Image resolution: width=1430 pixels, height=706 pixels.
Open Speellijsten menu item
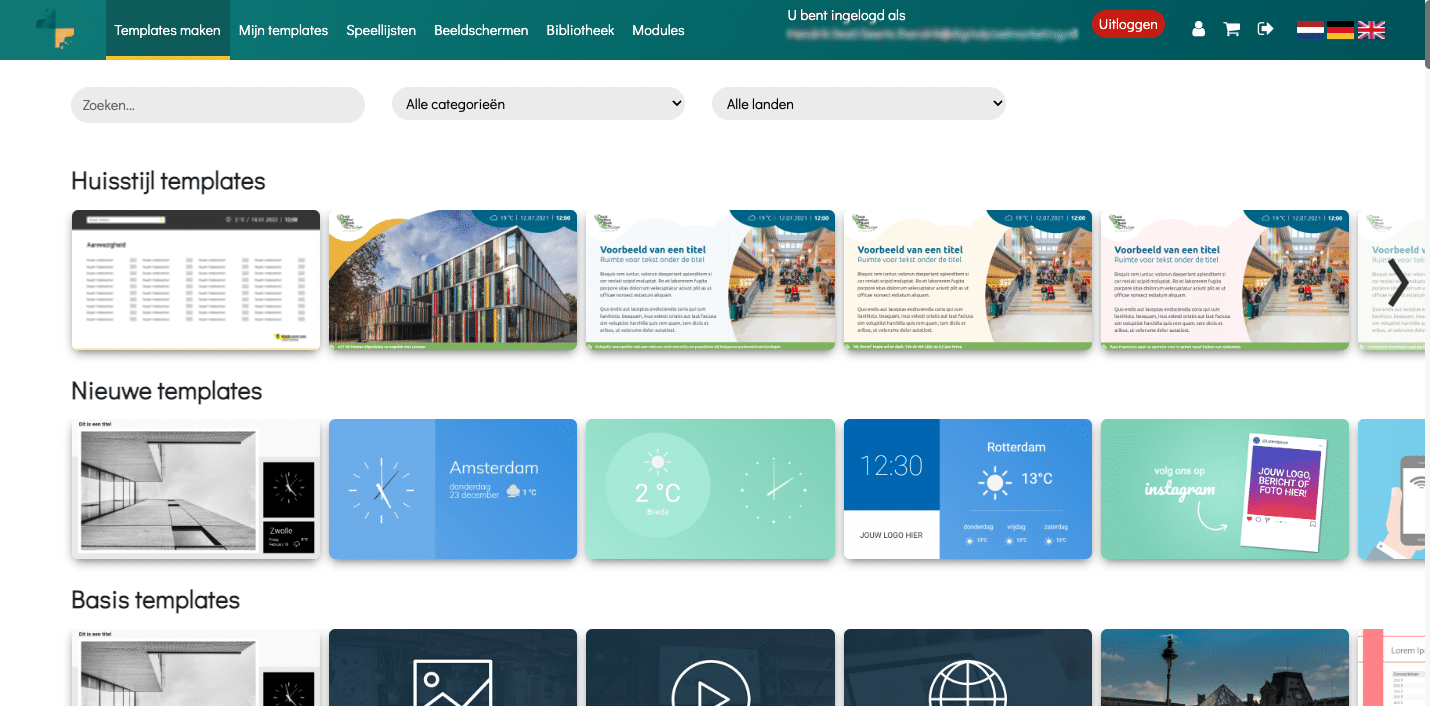(381, 30)
